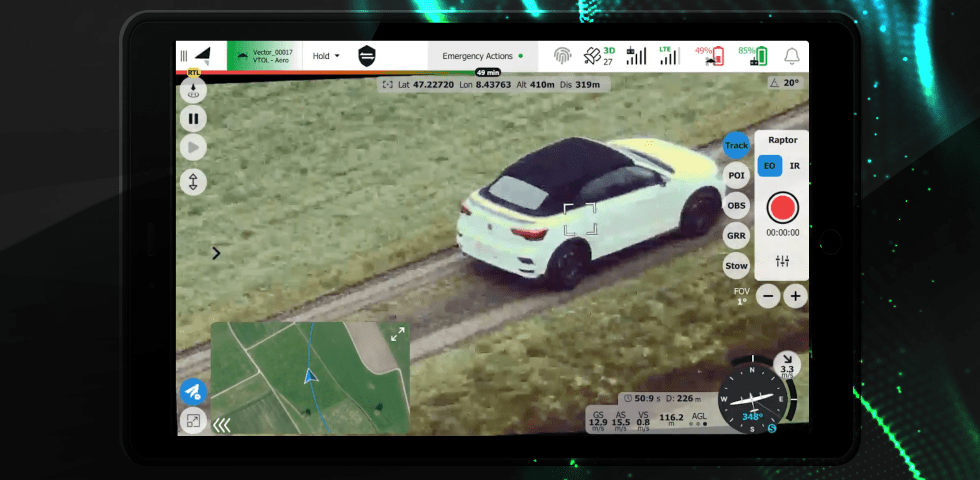Start video recording with red button

coord(782,208)
